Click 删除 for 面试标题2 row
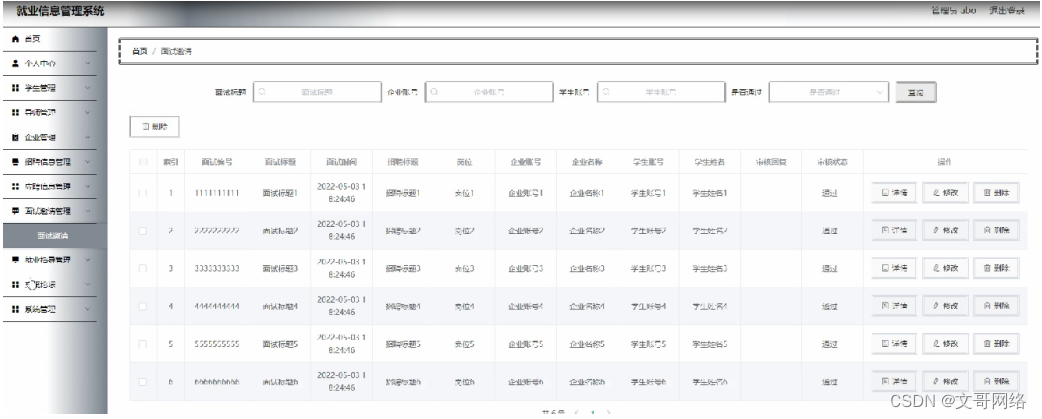This screenshot has width=1042, height=419. tap(996, 230)
